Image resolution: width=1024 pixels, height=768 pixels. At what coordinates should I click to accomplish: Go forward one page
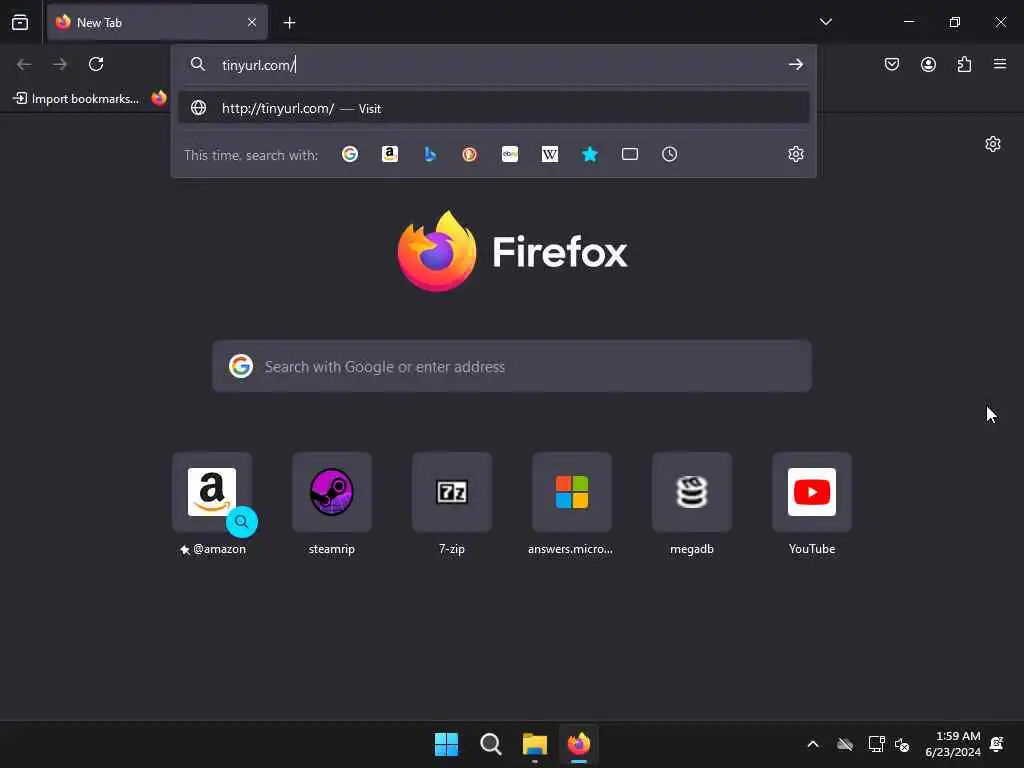click(60, 64)
